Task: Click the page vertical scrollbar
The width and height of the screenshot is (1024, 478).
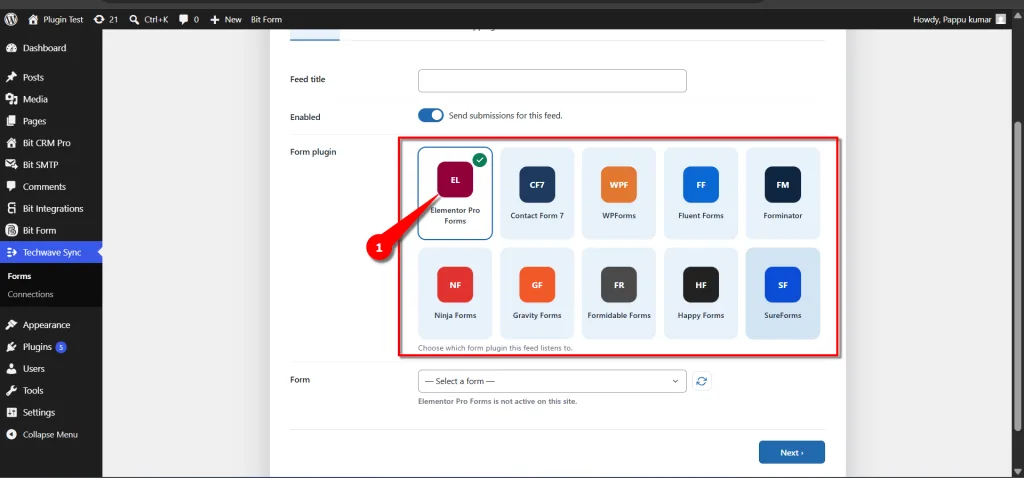Action: [1019, 277]
